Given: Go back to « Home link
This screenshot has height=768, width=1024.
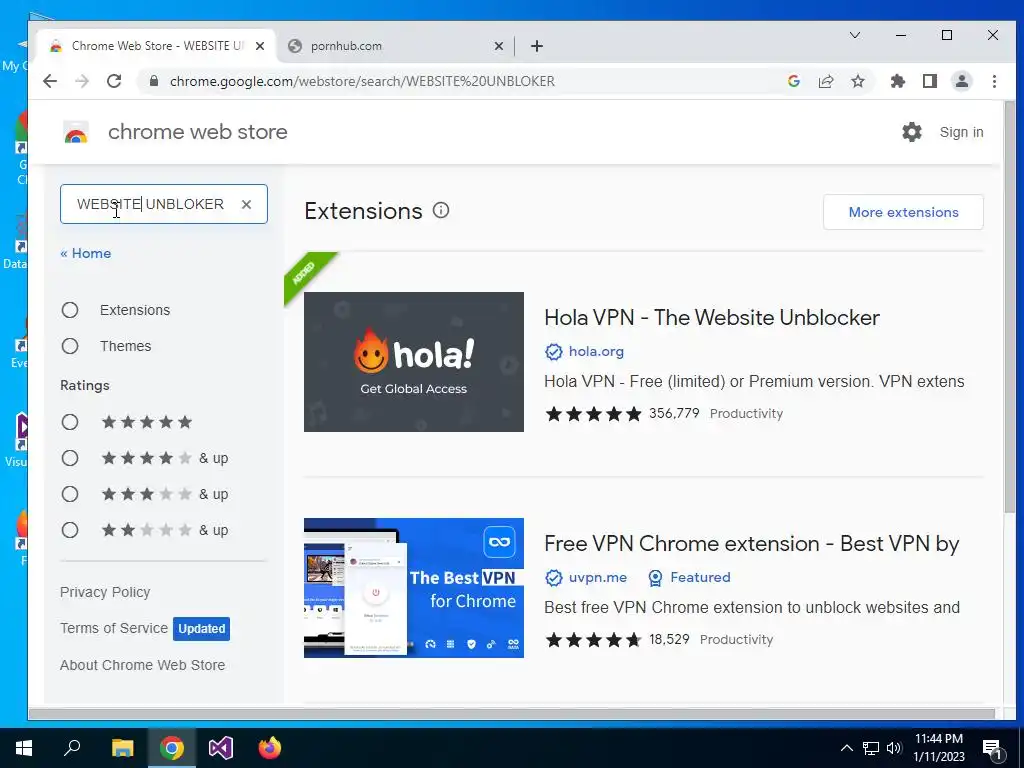Looking at the screenshot, I should [86, 253].
